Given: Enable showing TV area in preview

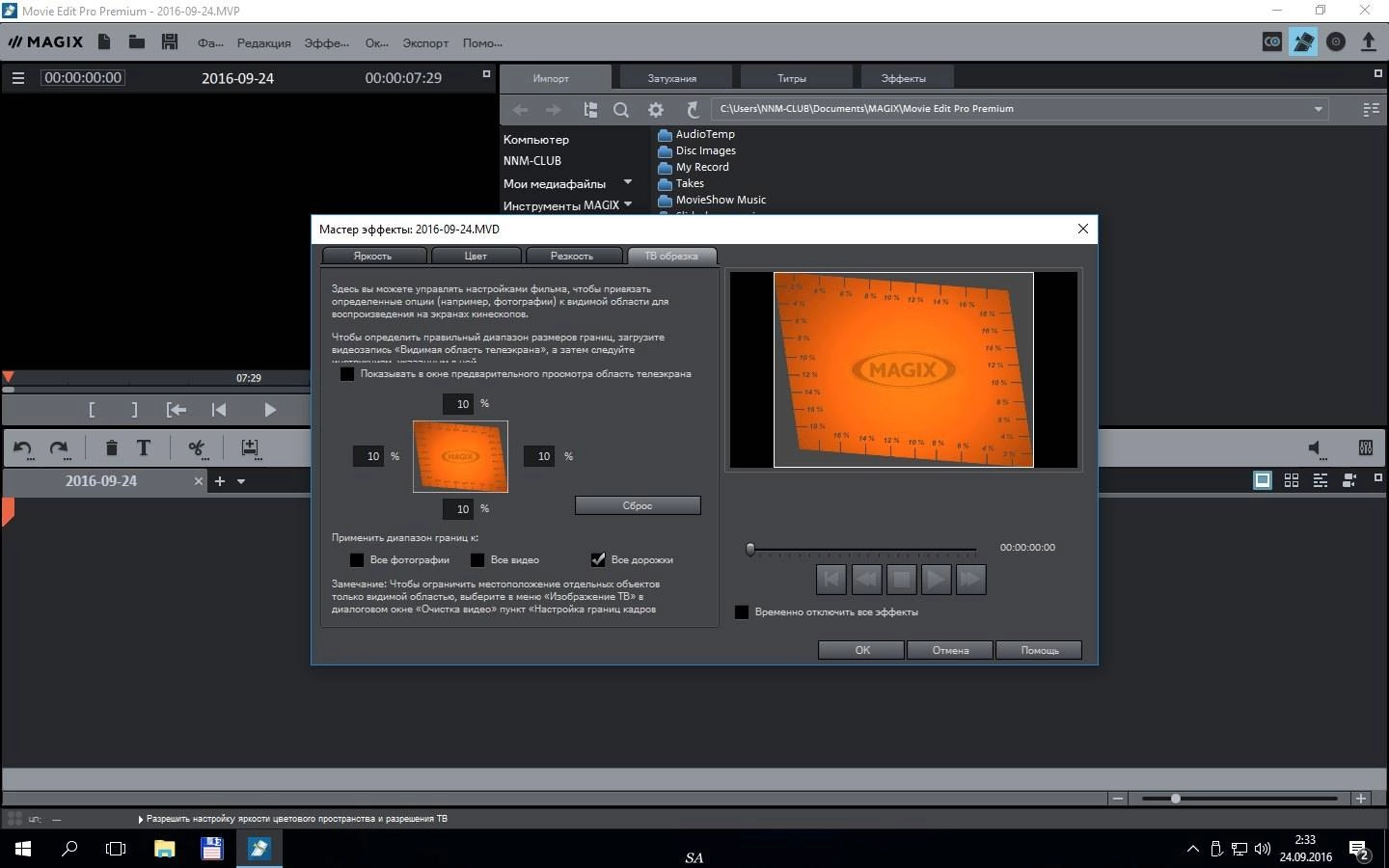Looking at the screenshot, I should [x=347, y=374].
